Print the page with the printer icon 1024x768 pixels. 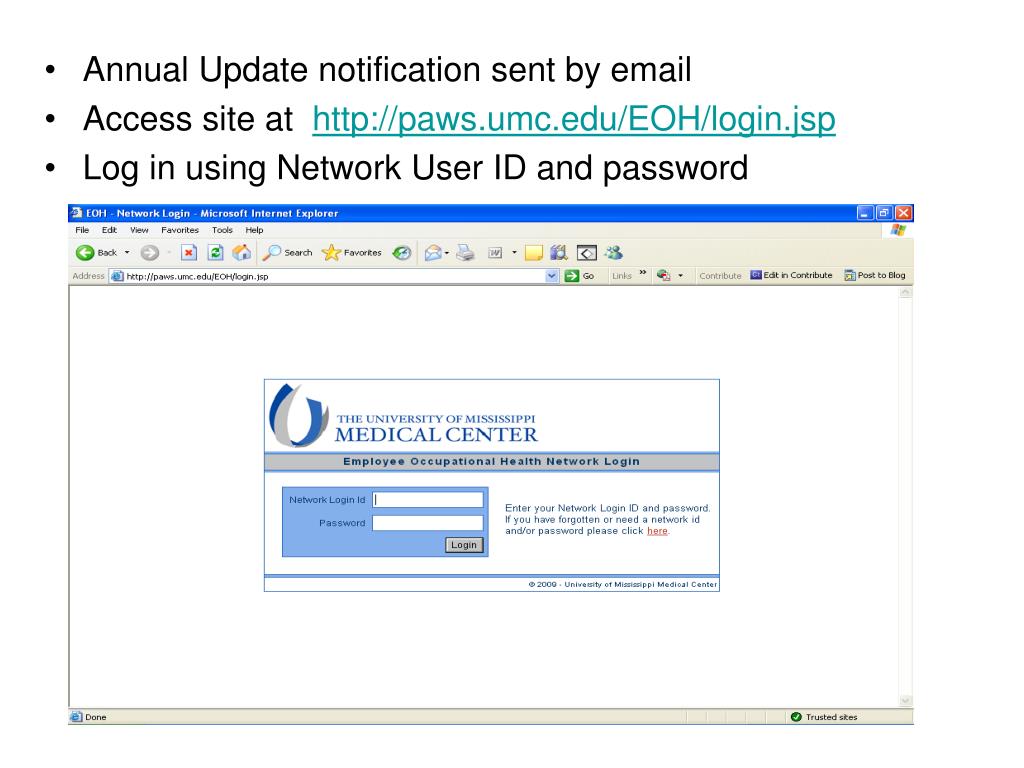(465, 253)
